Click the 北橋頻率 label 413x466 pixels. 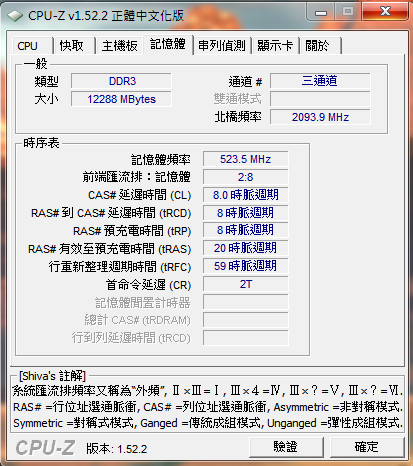[x=238, y=117]
